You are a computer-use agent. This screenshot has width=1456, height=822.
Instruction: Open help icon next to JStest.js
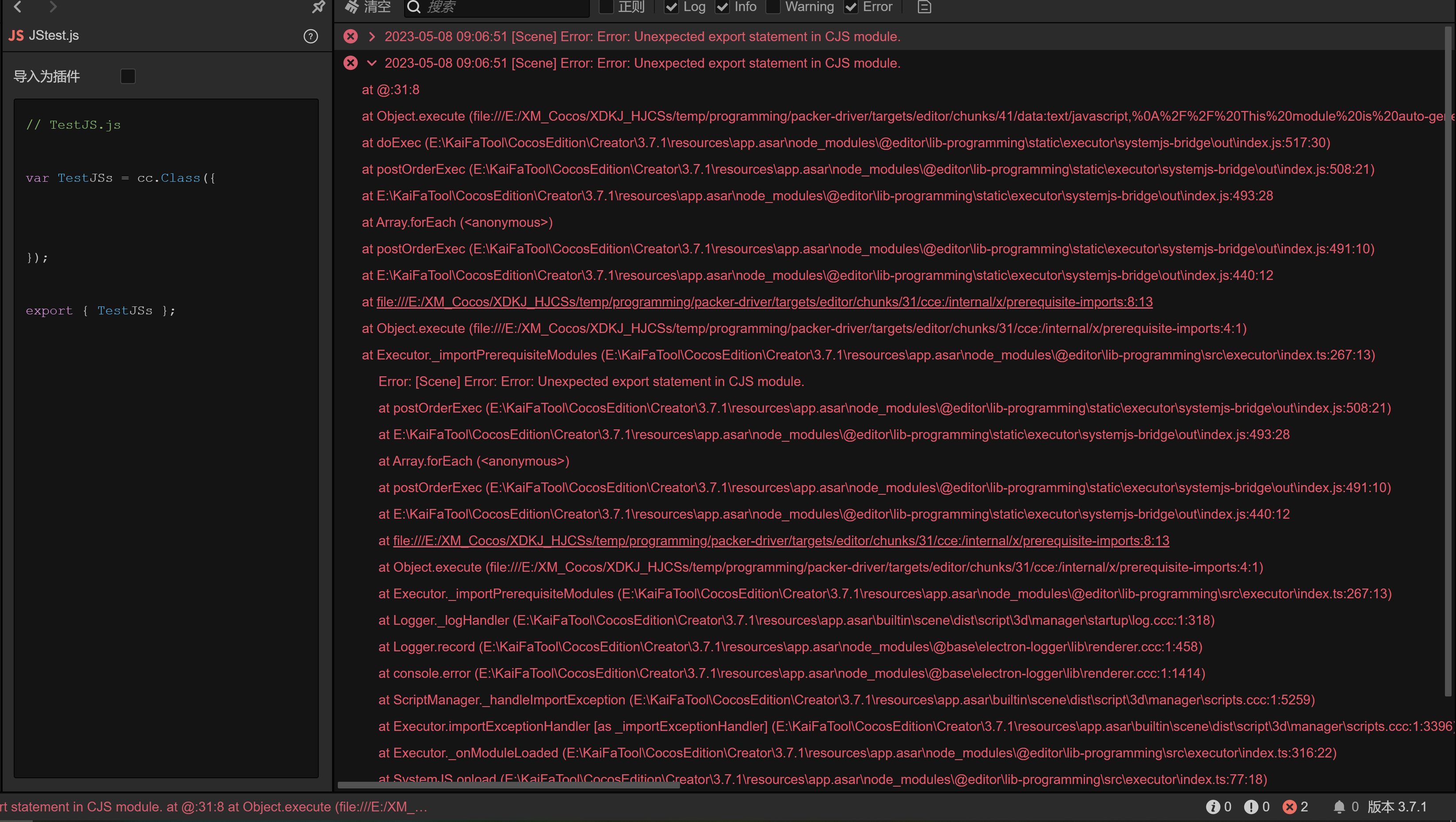pos(310,36)
